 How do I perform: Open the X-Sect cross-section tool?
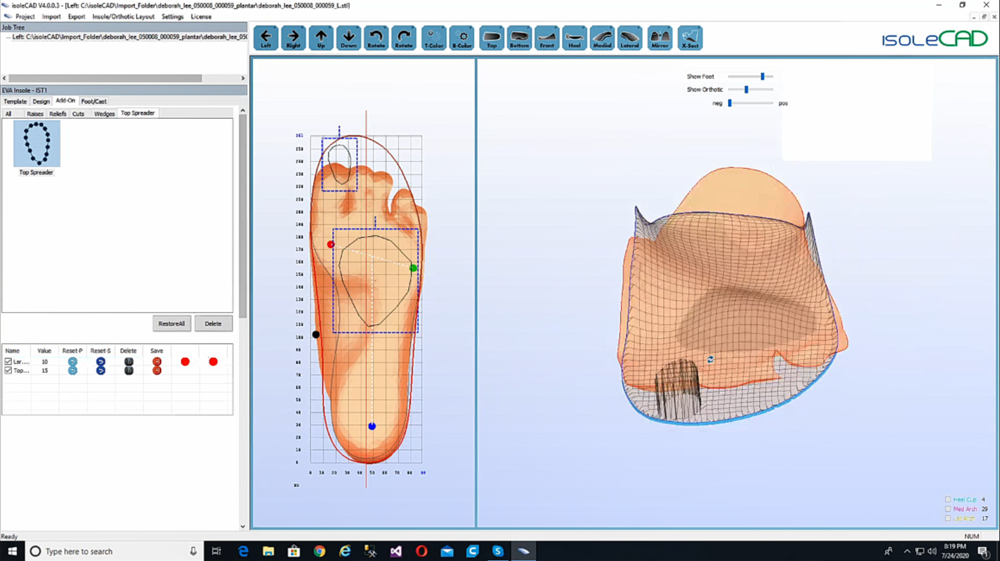[x=690, y=38]
